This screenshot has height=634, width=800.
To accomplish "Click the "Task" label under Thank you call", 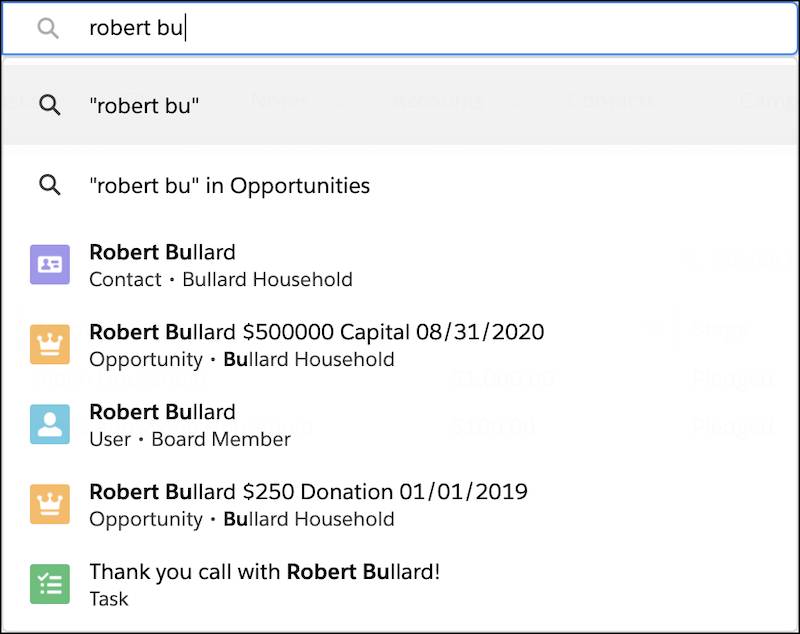I will [x=109, y=599].
